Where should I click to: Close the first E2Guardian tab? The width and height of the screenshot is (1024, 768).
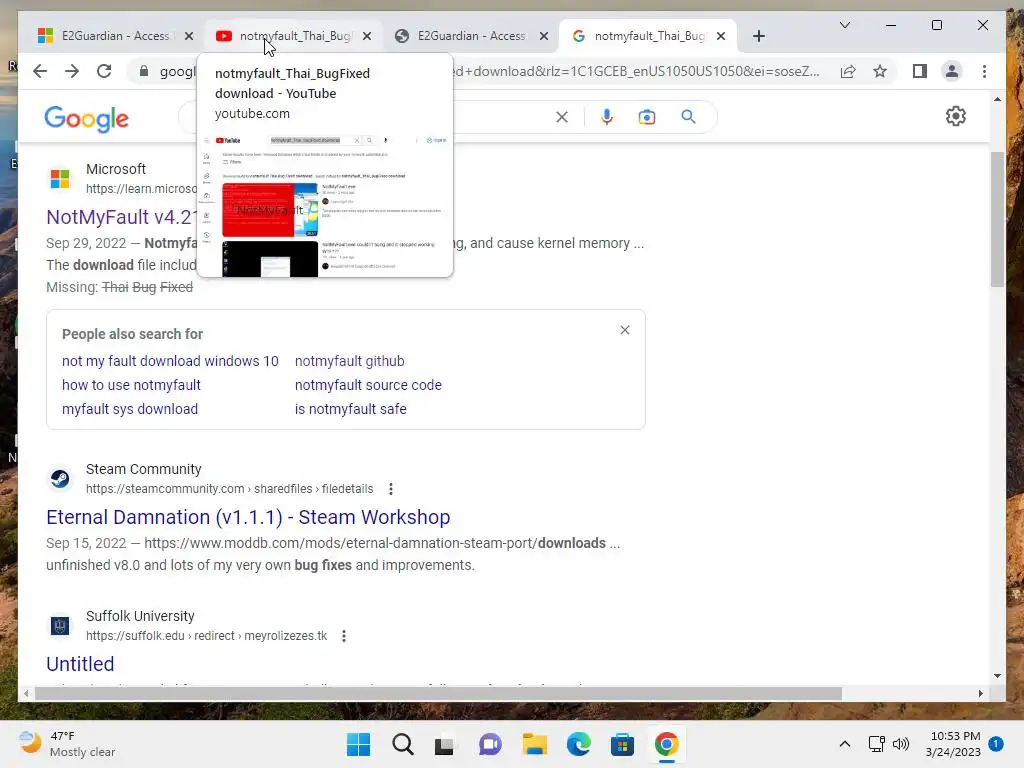click(189, 36)
